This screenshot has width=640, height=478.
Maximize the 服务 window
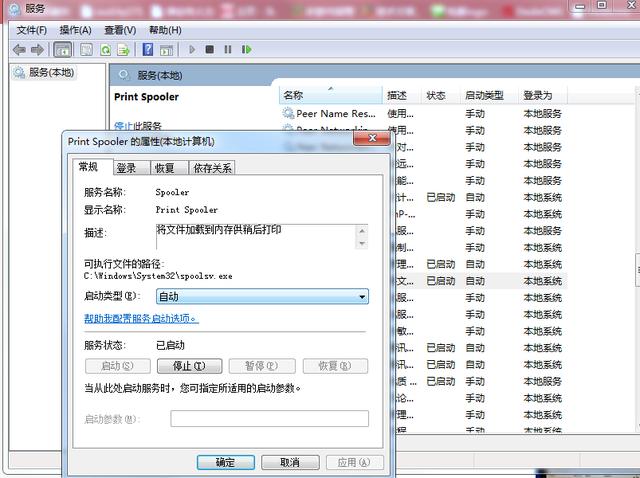click(x=602, y=5)
